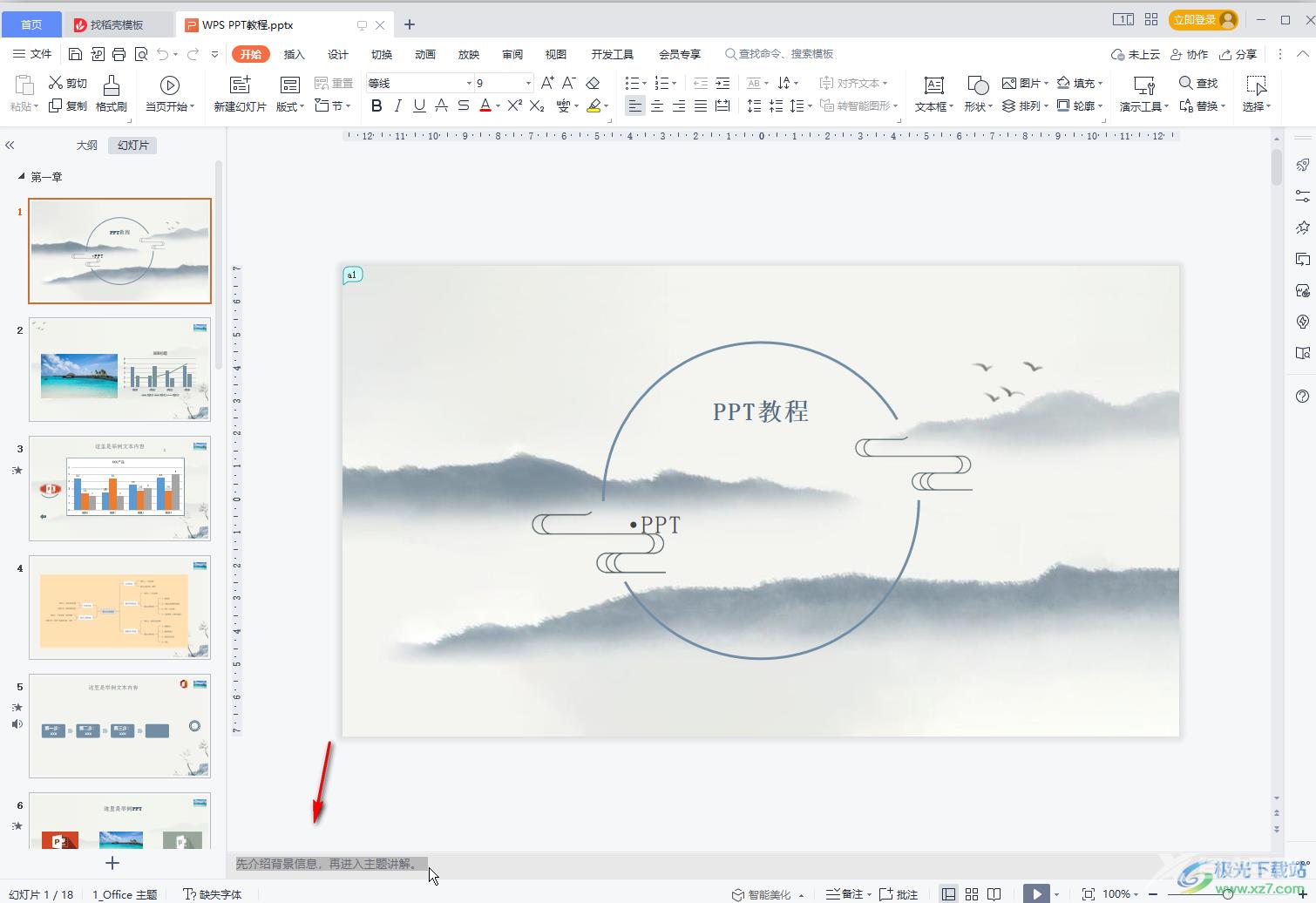Click the fit slide to window icon

click(1089, 893)
